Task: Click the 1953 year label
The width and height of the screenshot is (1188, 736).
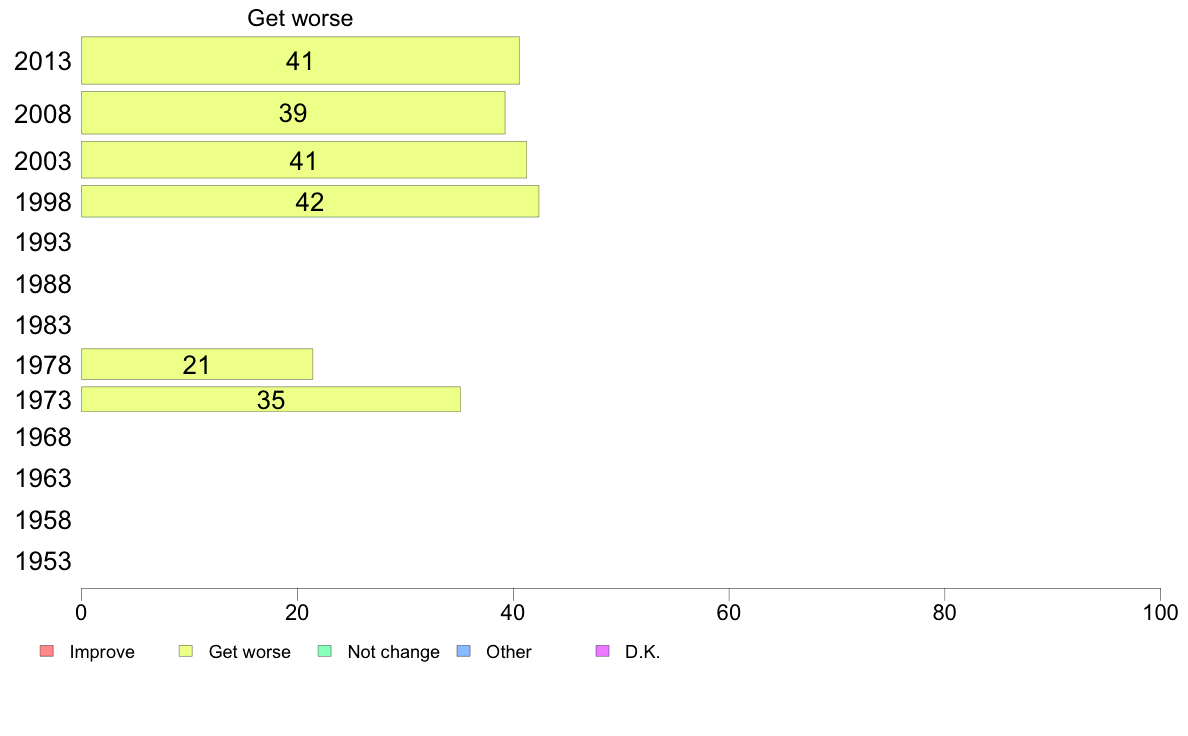Action: [x=43, y=562]
